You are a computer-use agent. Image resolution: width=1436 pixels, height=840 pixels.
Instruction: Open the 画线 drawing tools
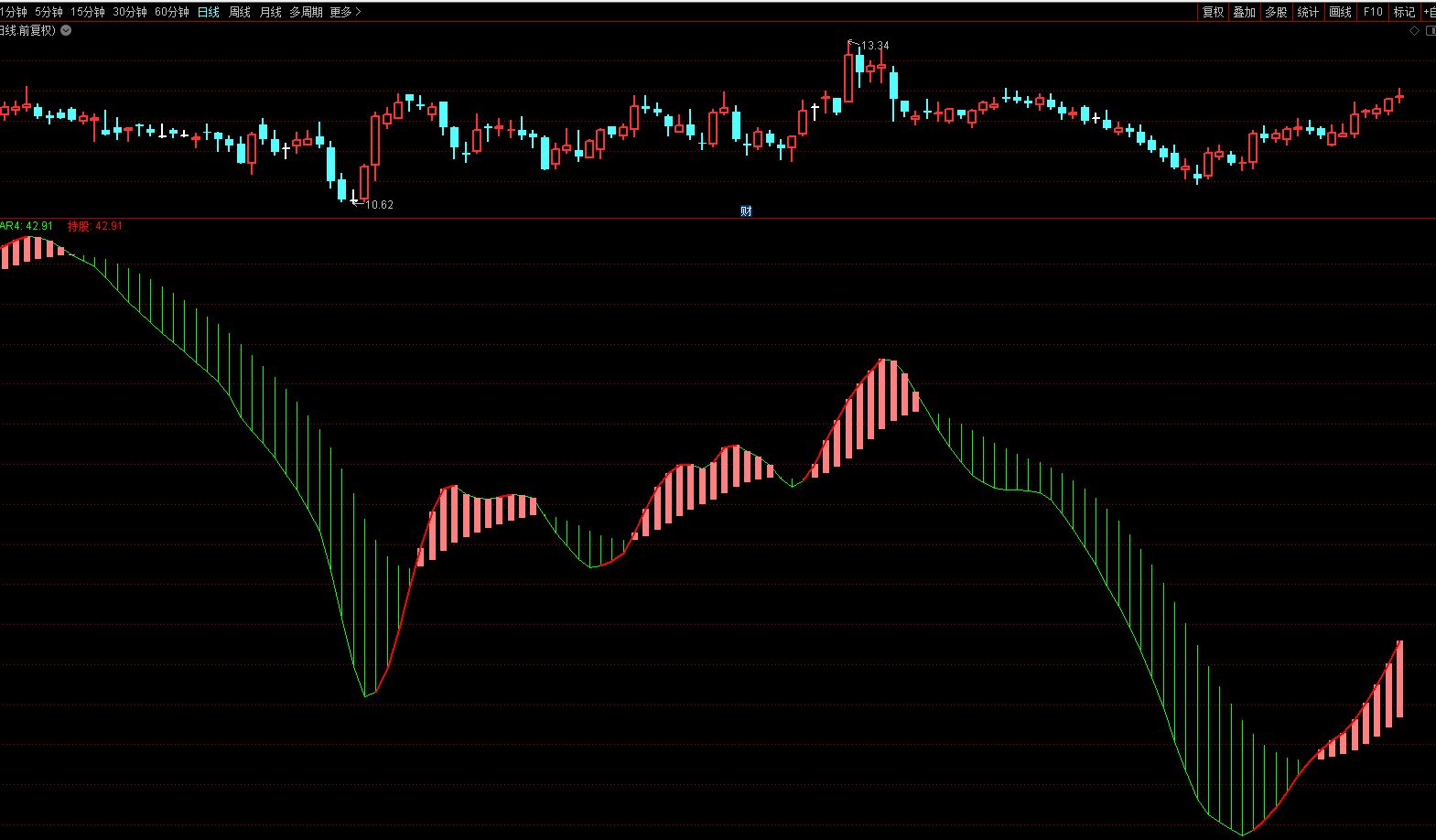pos(1340,12)
